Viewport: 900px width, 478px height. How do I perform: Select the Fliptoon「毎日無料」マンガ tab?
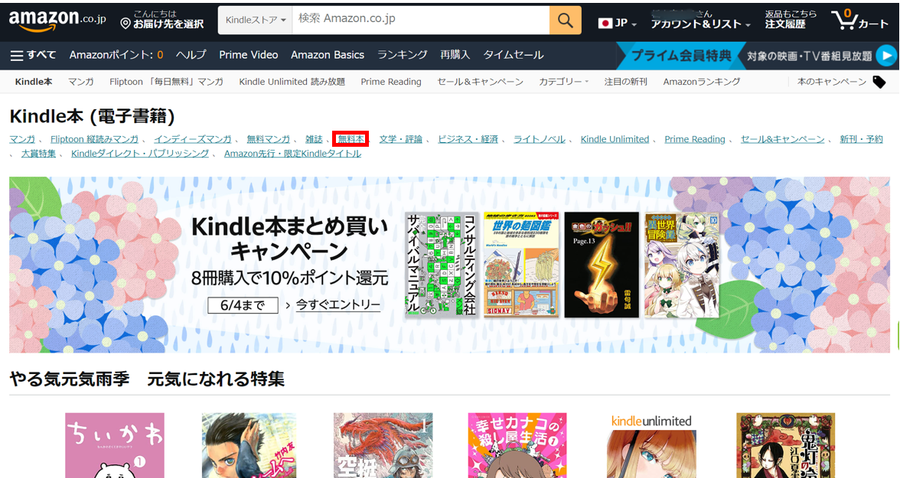point(166,82)
